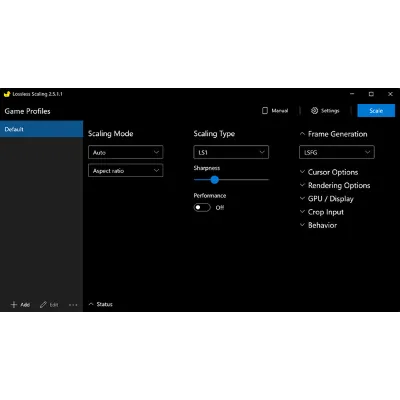Open the Scaling Mode Auto dropdown
The width and height of the screenshot is (400, 400).
pos(126,152)
